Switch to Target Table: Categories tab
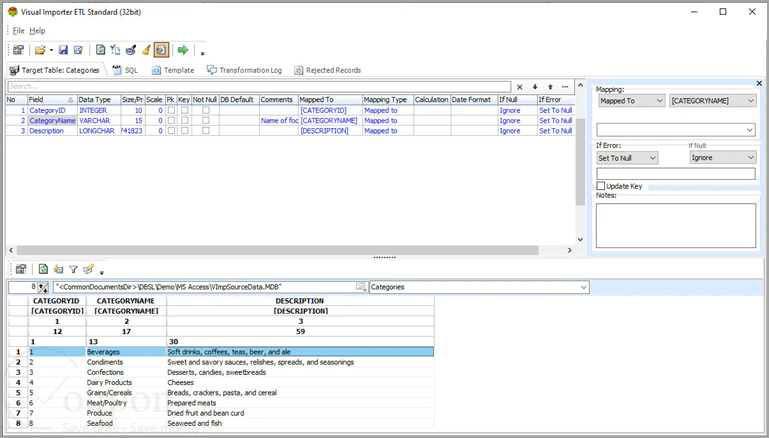 (x=54, y=70)
